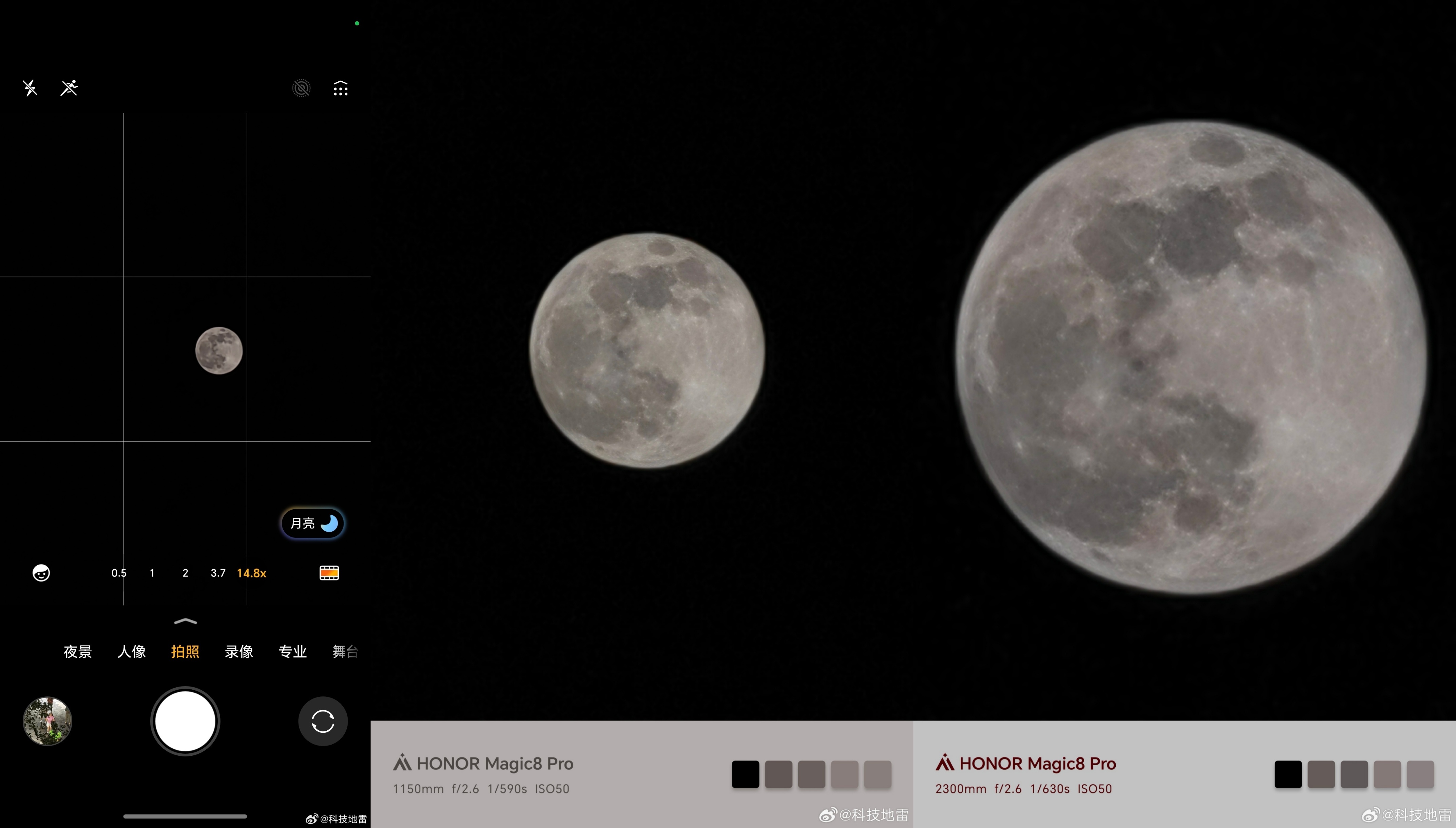Select 3.7 zoom level

tap(218, 573)
